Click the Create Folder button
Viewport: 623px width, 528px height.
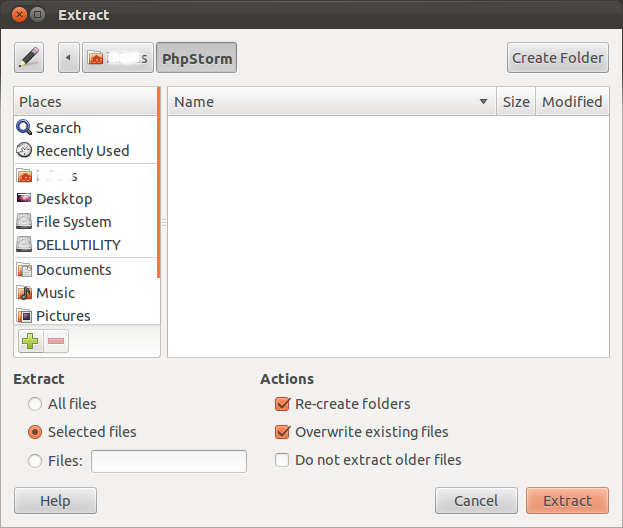[557, 58]
